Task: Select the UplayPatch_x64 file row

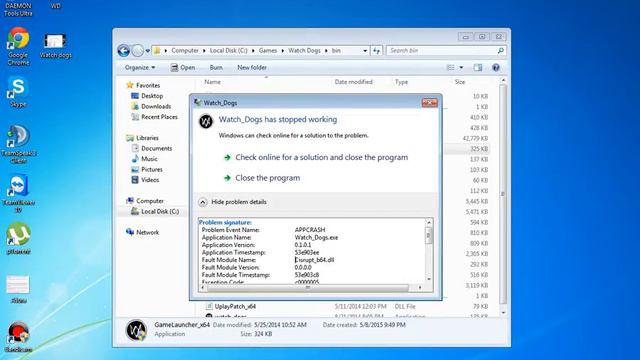Action: tap(347, 306)
